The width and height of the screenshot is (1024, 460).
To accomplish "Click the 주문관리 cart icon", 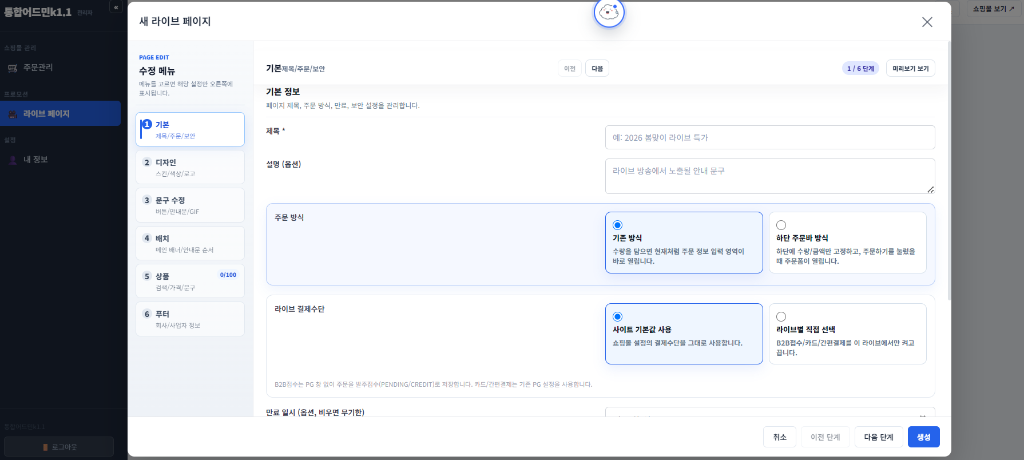I will (12, 67).
